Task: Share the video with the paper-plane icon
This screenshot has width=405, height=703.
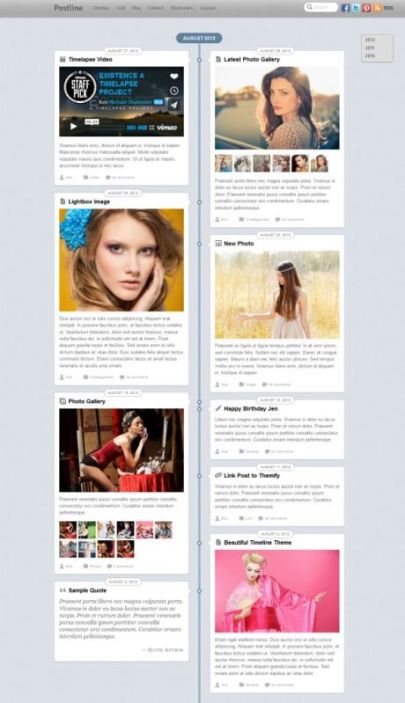Action: [174, 105]
